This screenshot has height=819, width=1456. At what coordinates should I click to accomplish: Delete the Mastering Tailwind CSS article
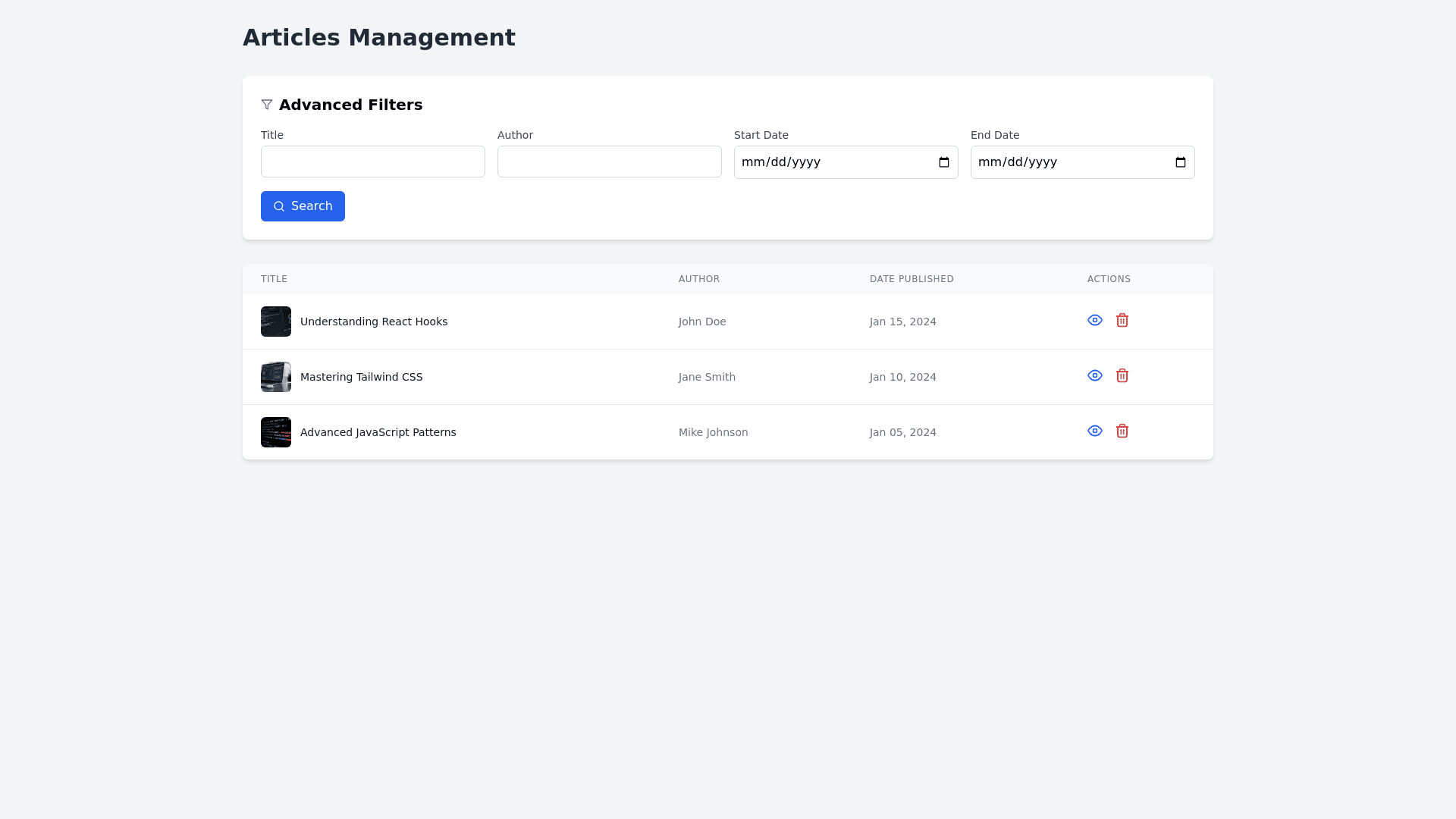click(x=1122, y=375)
